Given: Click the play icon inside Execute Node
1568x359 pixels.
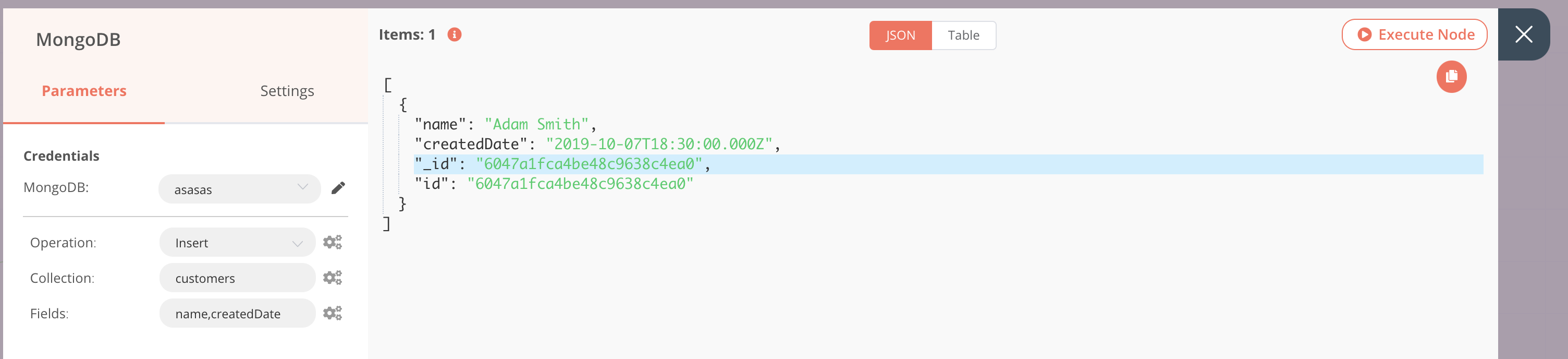Looking at the screenshot, I should coord(1365,35).
